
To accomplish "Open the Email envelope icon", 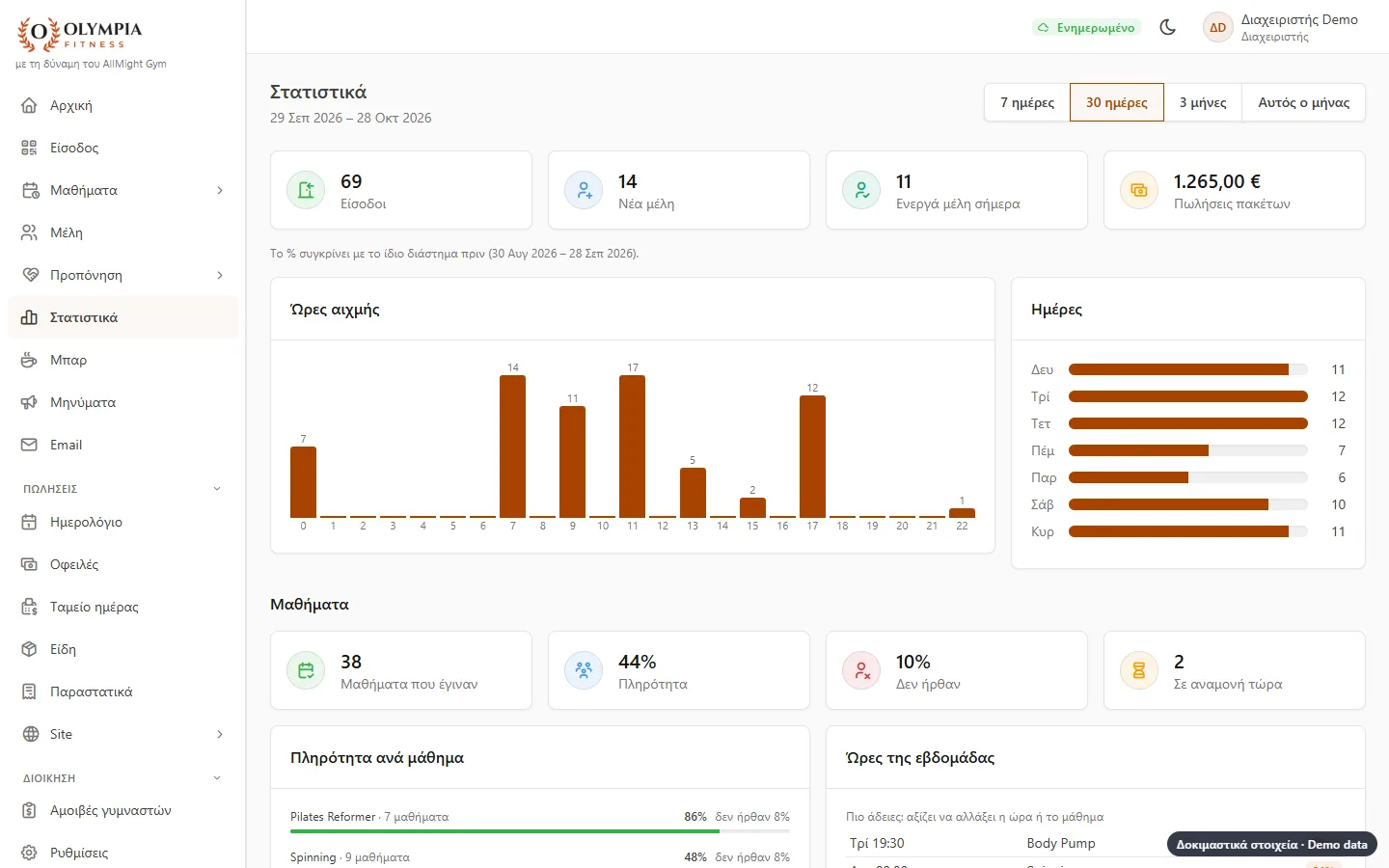I will [30, 445].
